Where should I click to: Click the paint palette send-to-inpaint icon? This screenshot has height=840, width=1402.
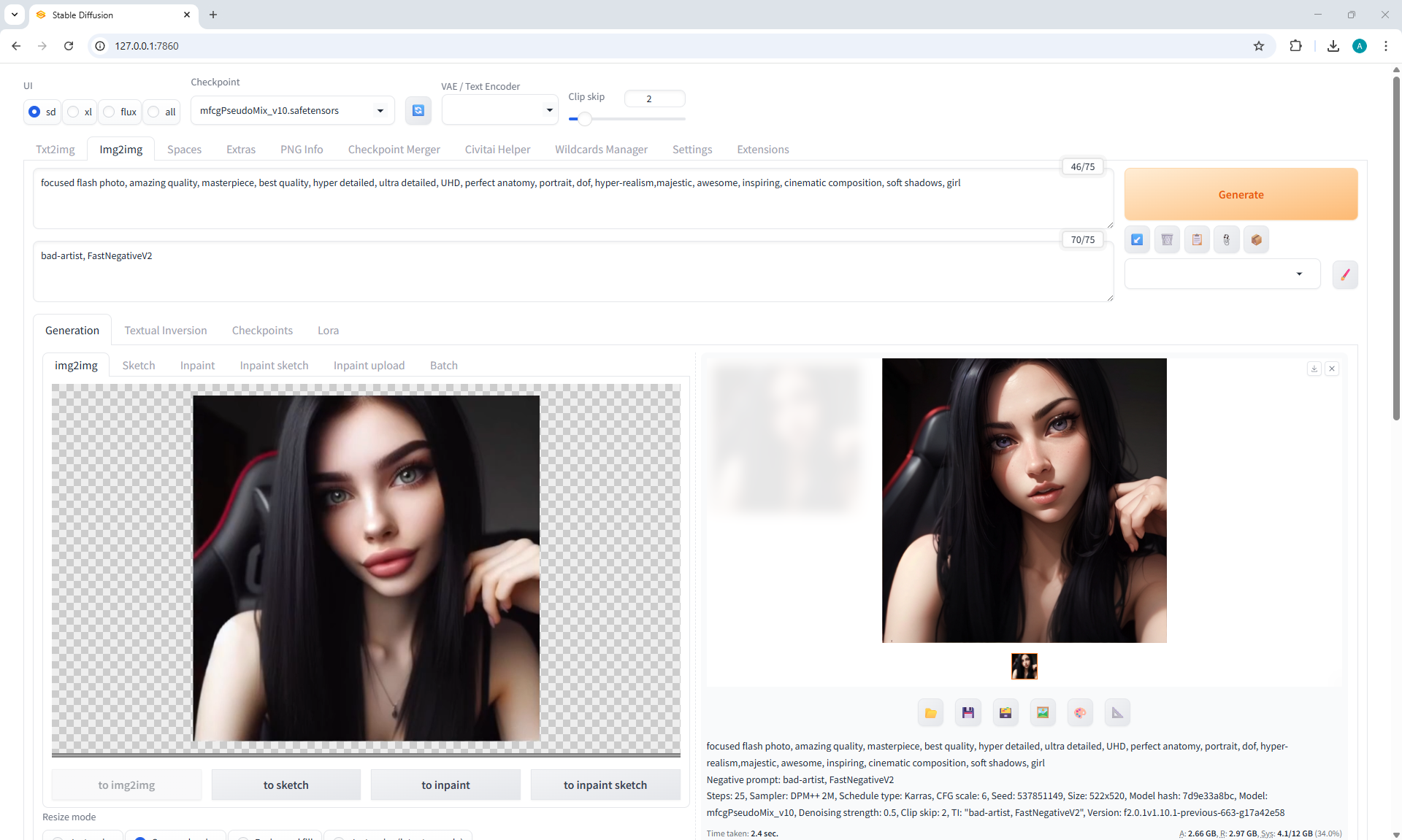pos(1080,713)
